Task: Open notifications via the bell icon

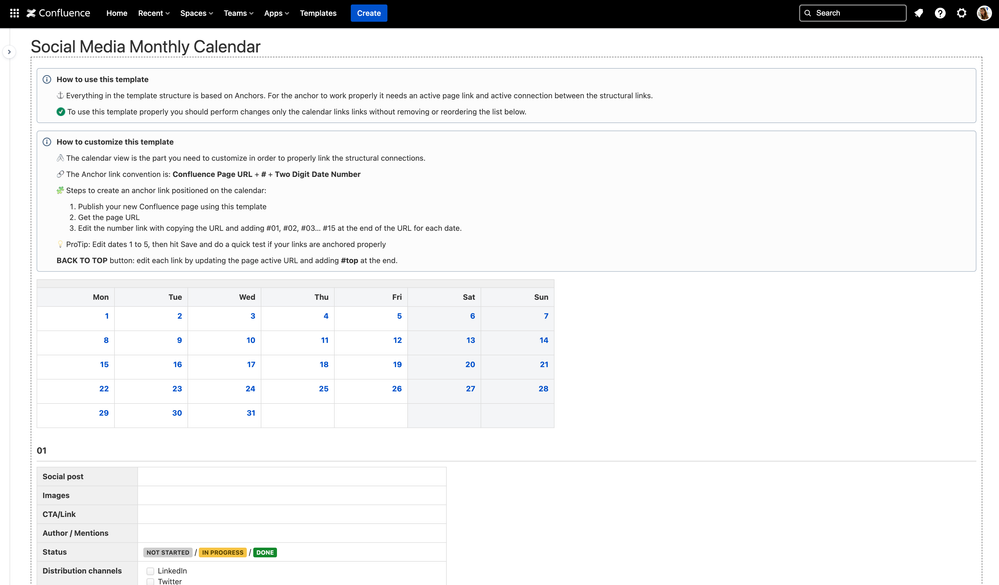Action: point(918,13)
